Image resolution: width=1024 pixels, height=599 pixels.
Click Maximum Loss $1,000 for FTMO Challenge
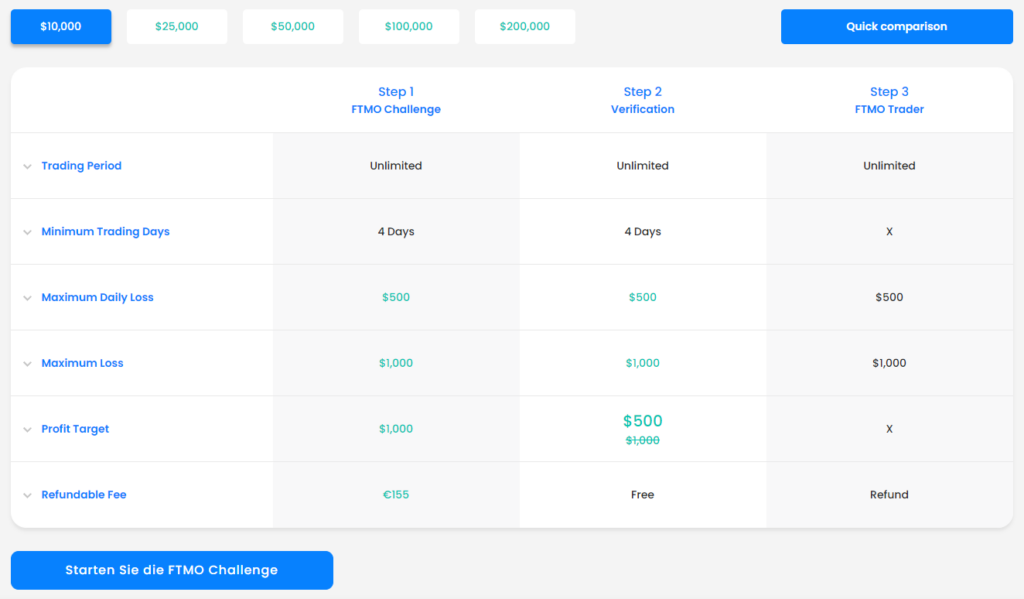(396, 363)
